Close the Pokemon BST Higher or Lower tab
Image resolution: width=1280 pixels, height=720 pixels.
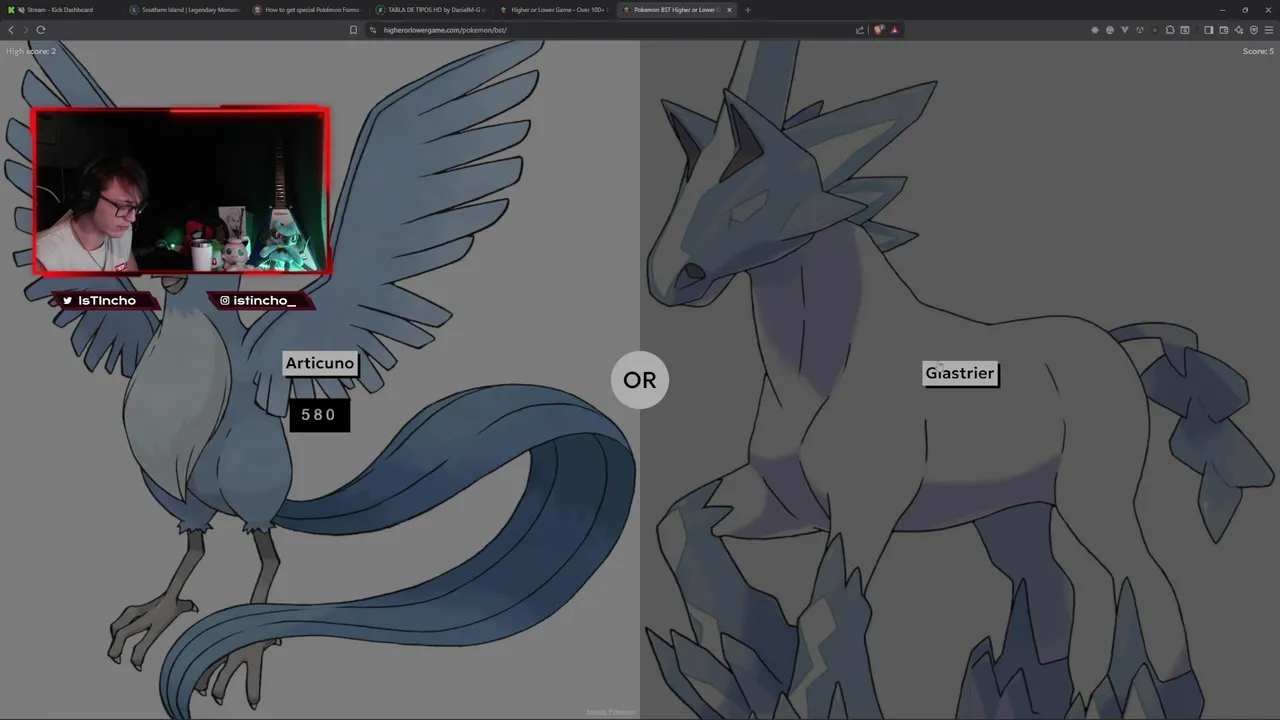click(x=729, y=10)
